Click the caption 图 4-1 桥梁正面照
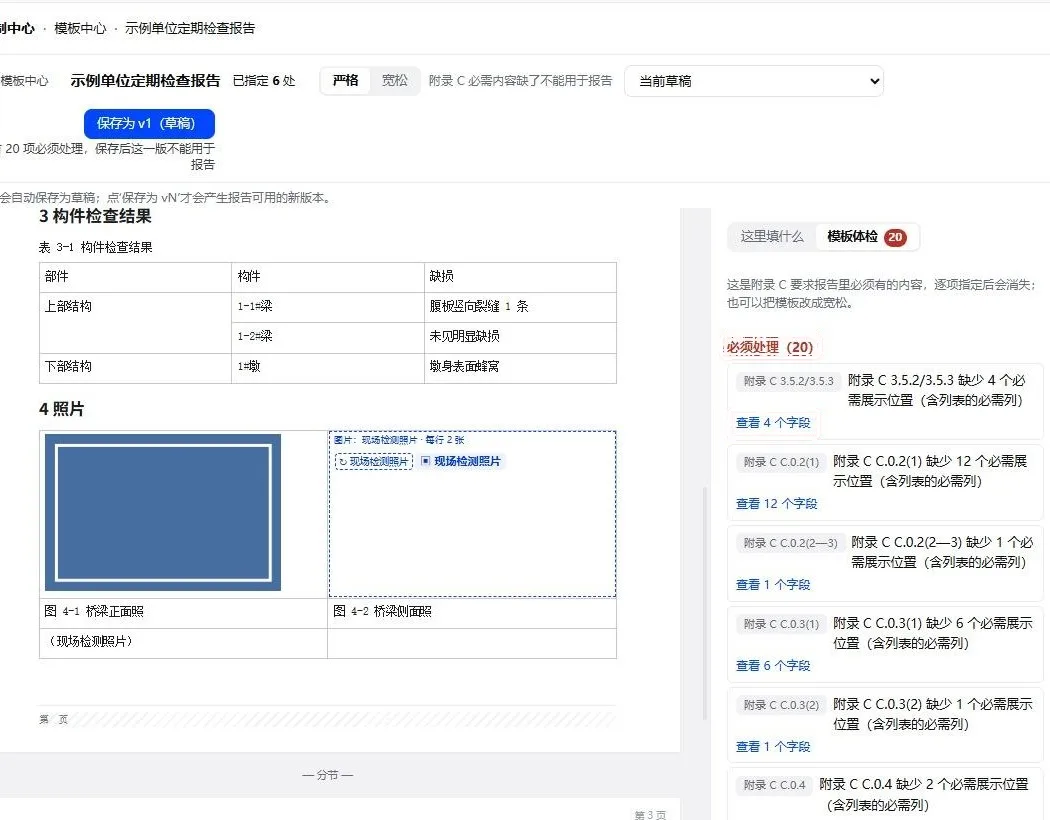 coord(94,611)
